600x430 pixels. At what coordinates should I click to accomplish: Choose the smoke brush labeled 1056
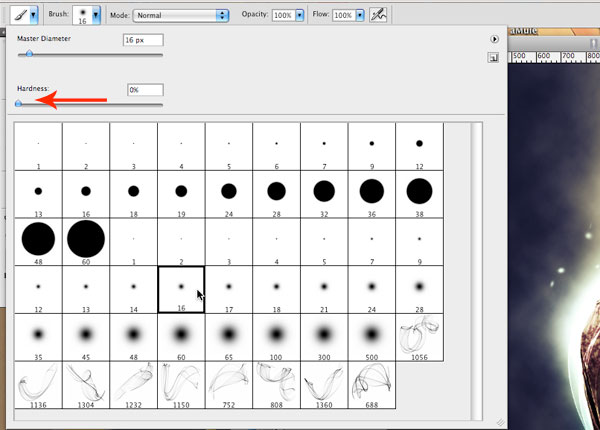tap(419, 337)
